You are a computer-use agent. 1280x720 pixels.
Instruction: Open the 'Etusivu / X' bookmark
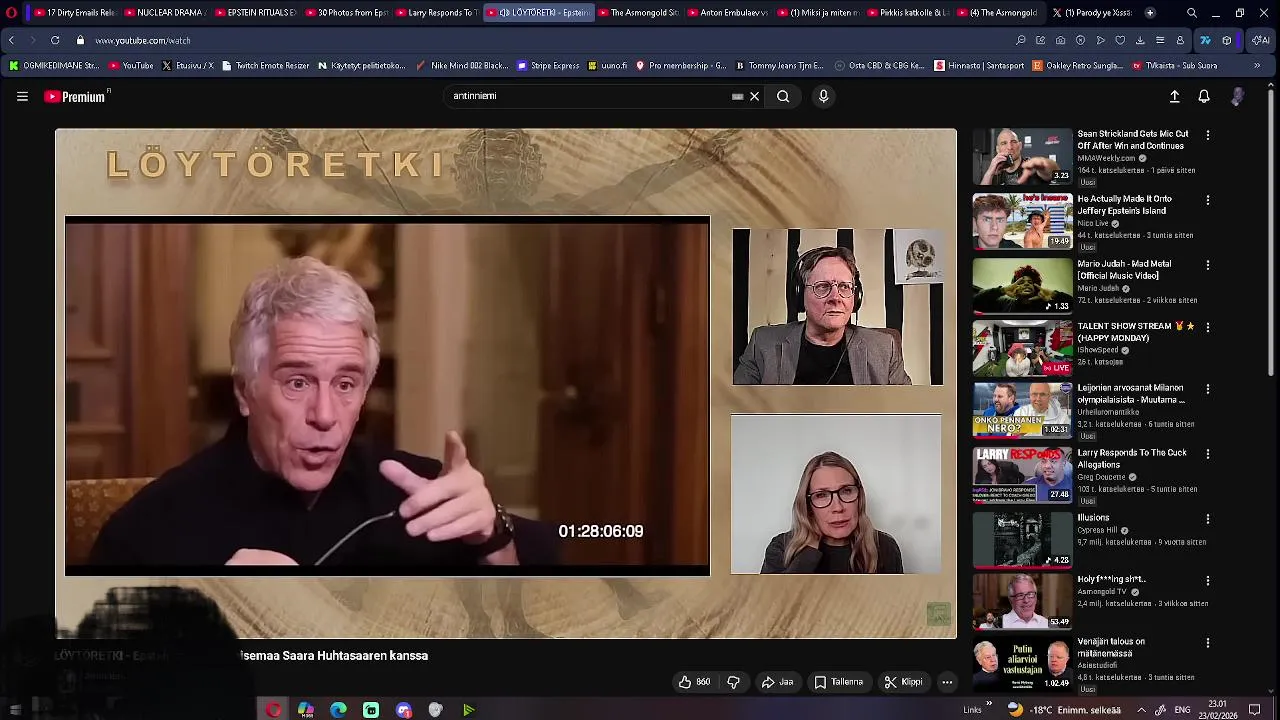coord(187,66)
